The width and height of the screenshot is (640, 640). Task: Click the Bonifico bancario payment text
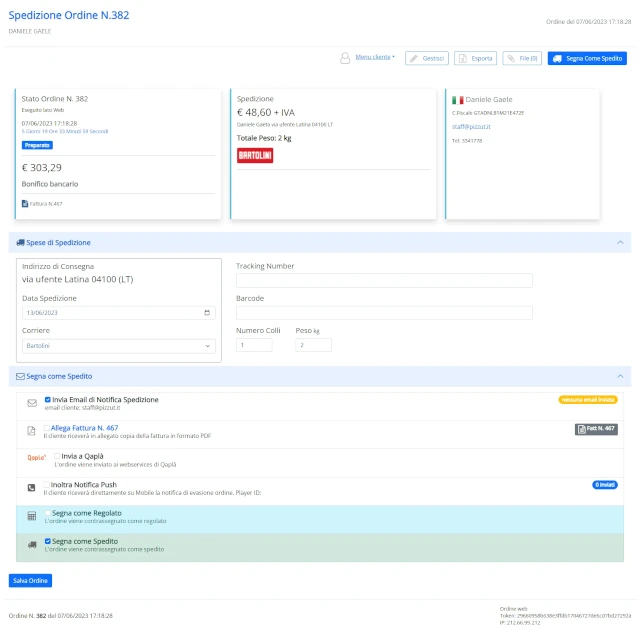click(50, 184)
